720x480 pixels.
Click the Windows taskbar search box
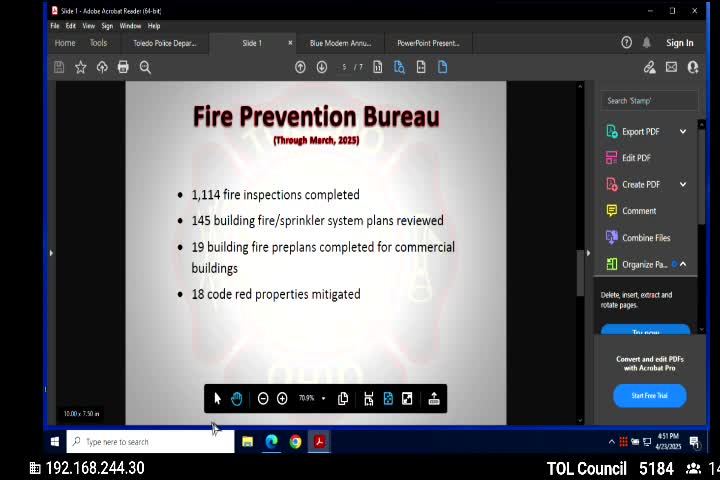coord(151,442)
